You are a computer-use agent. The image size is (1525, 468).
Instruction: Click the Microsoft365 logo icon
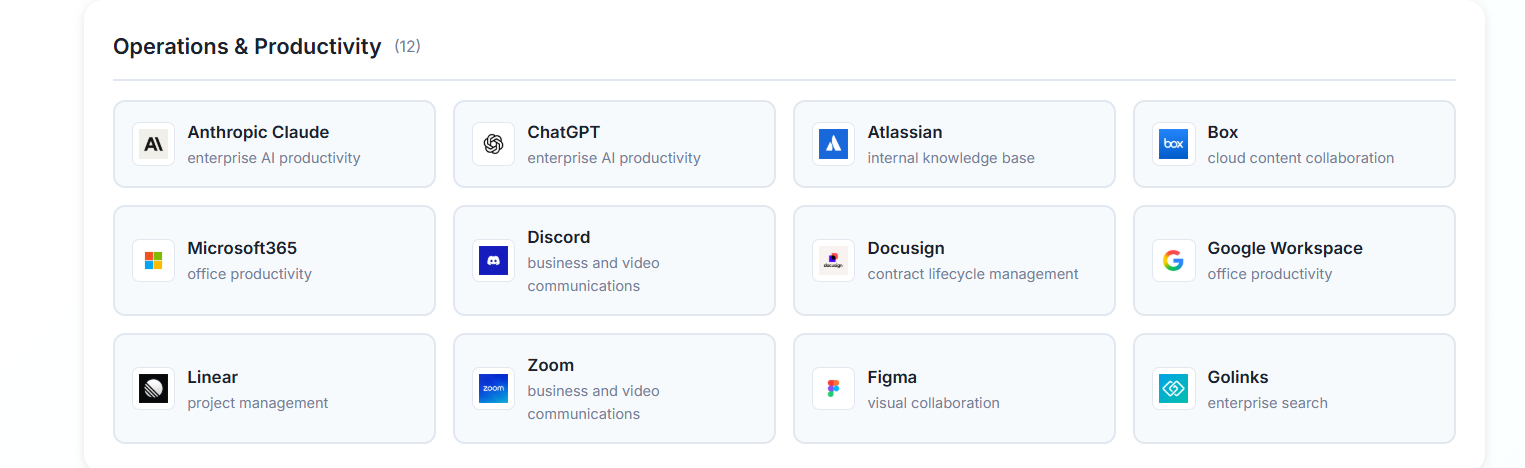pos(153,261)
